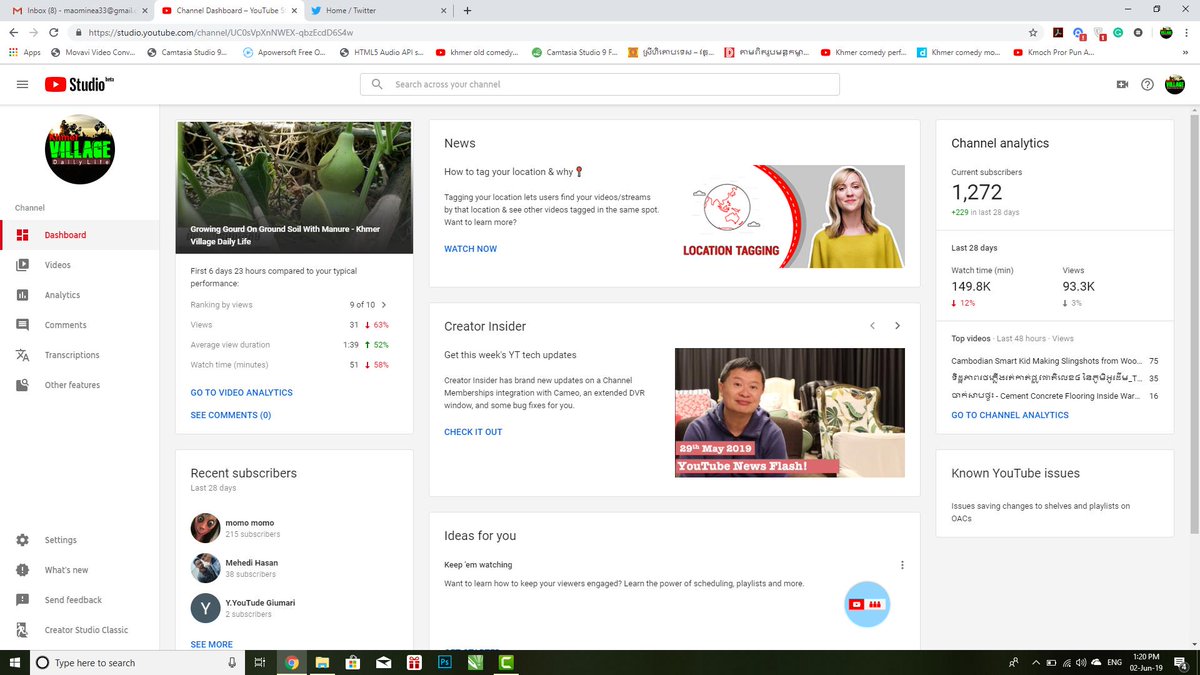Open the Camtasia taskbar icon
This screenshot has height=675, width=1200.
(506, 662)
